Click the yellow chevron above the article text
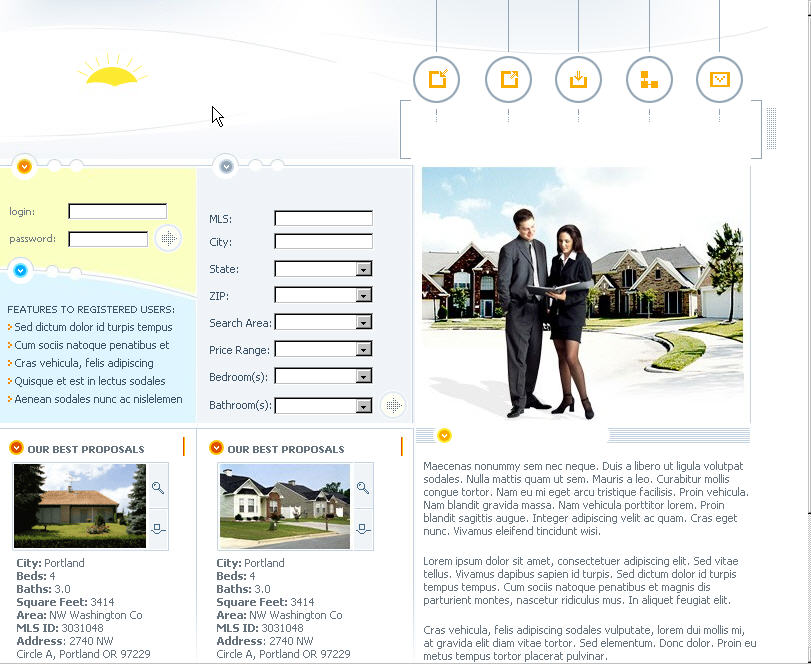The height and width of the screenshot is (665, 811). point(444,435)
